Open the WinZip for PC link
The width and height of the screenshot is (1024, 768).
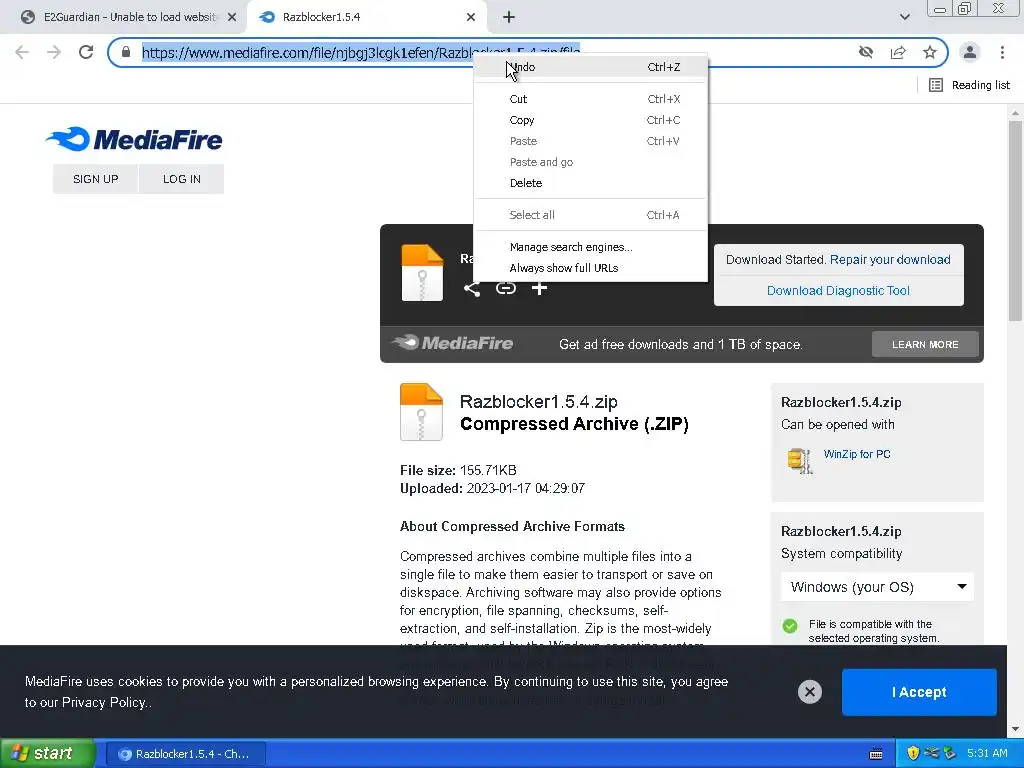tap(857, 454)
